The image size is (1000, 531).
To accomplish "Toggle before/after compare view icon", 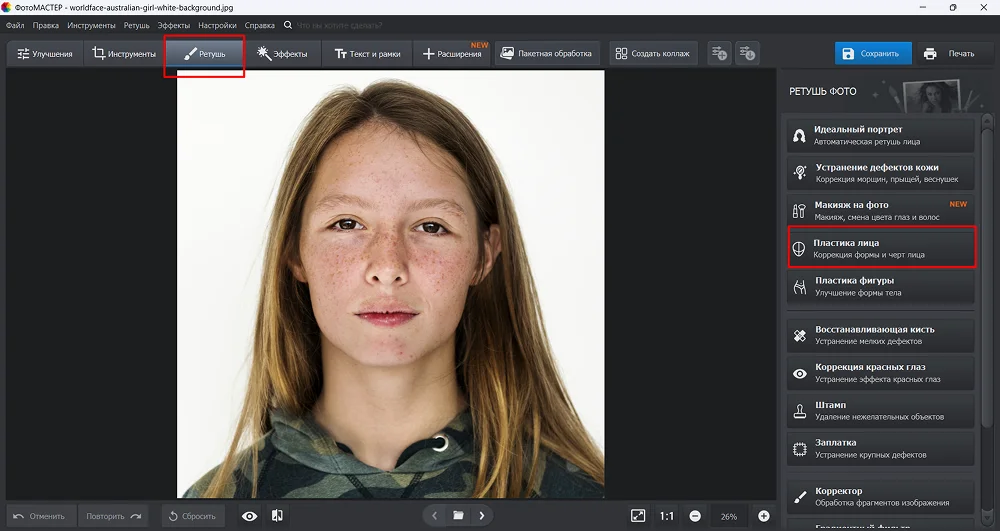I will (277, 516).
